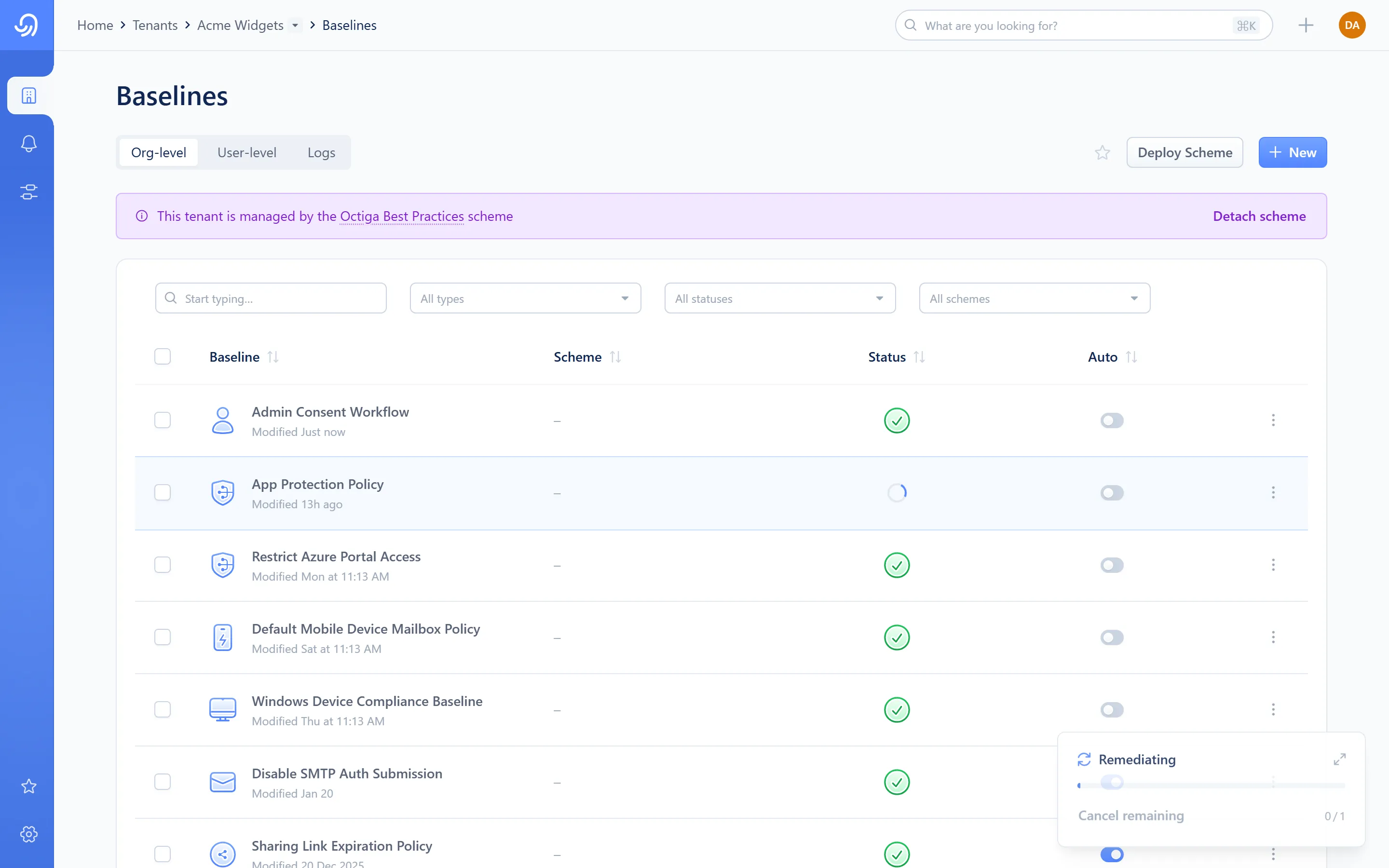Screen dimensions: 1389x868
Task: Expand the Acme Widgets tenant dropdown arrow
Action: pyautogui.click(x=295, y=25)
